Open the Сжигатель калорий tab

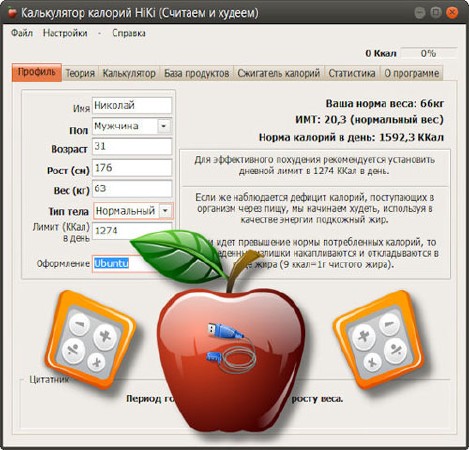tap(279, 73)
